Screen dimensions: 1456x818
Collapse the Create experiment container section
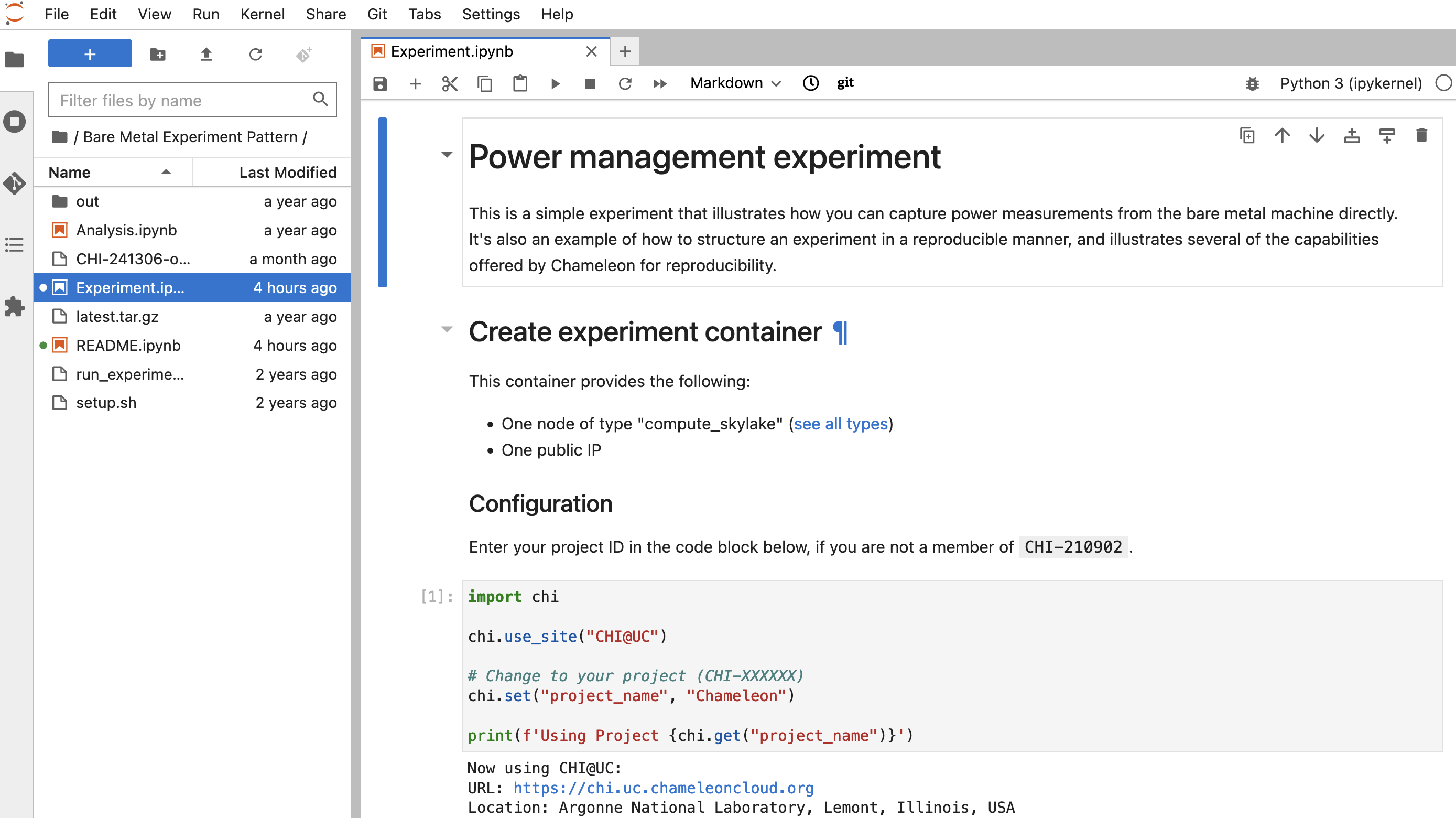447,329
